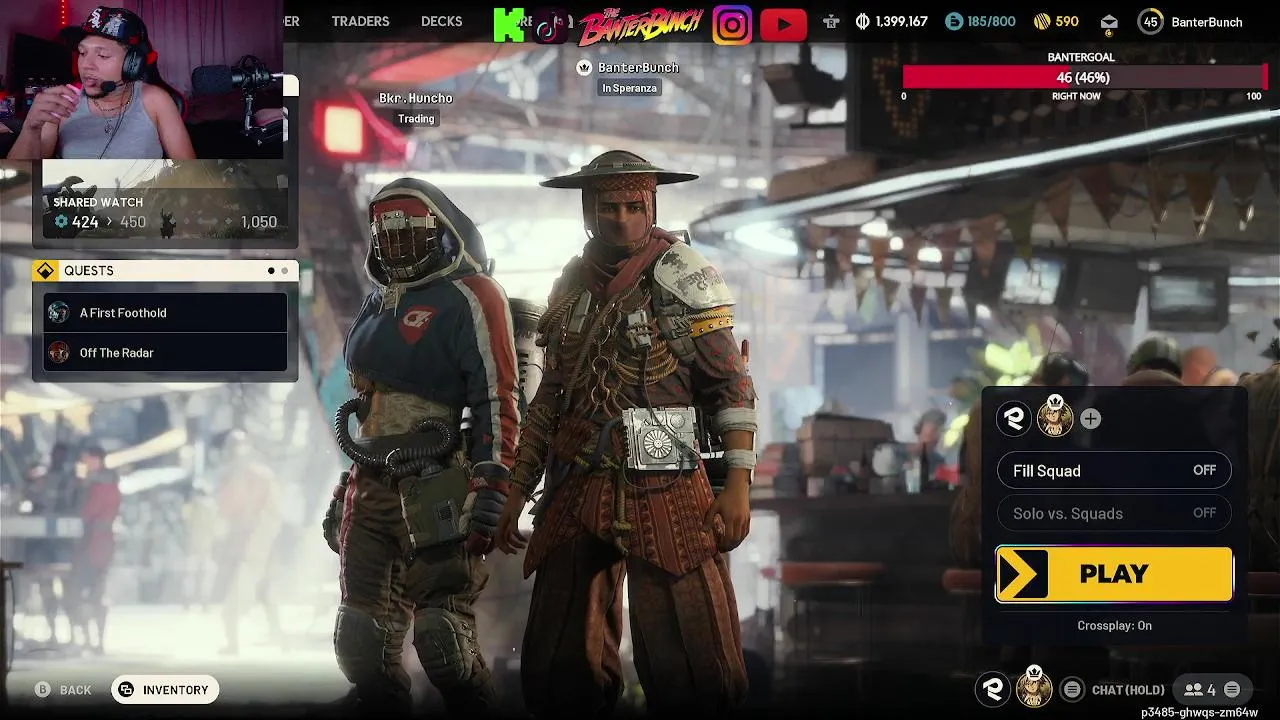Open the Instagram icon
Viewport: 1280px width, 720px height.
732,25
